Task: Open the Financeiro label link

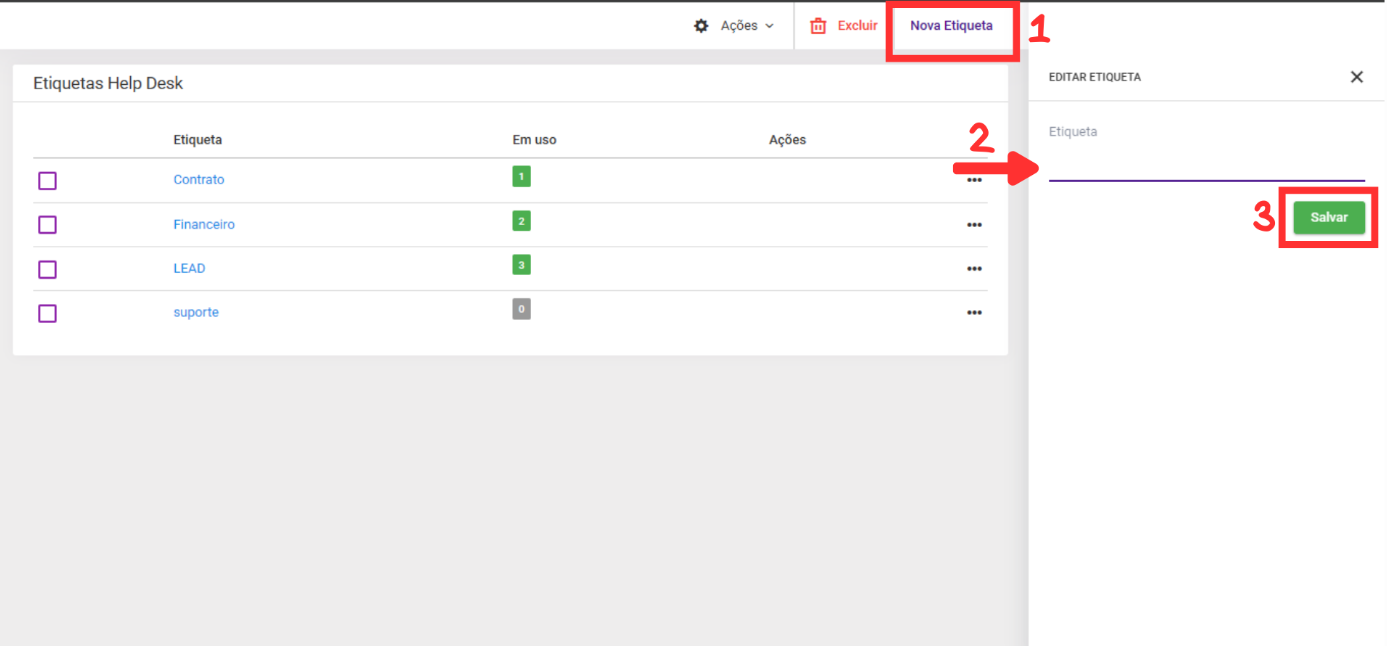Action: [x=204, y=225]
